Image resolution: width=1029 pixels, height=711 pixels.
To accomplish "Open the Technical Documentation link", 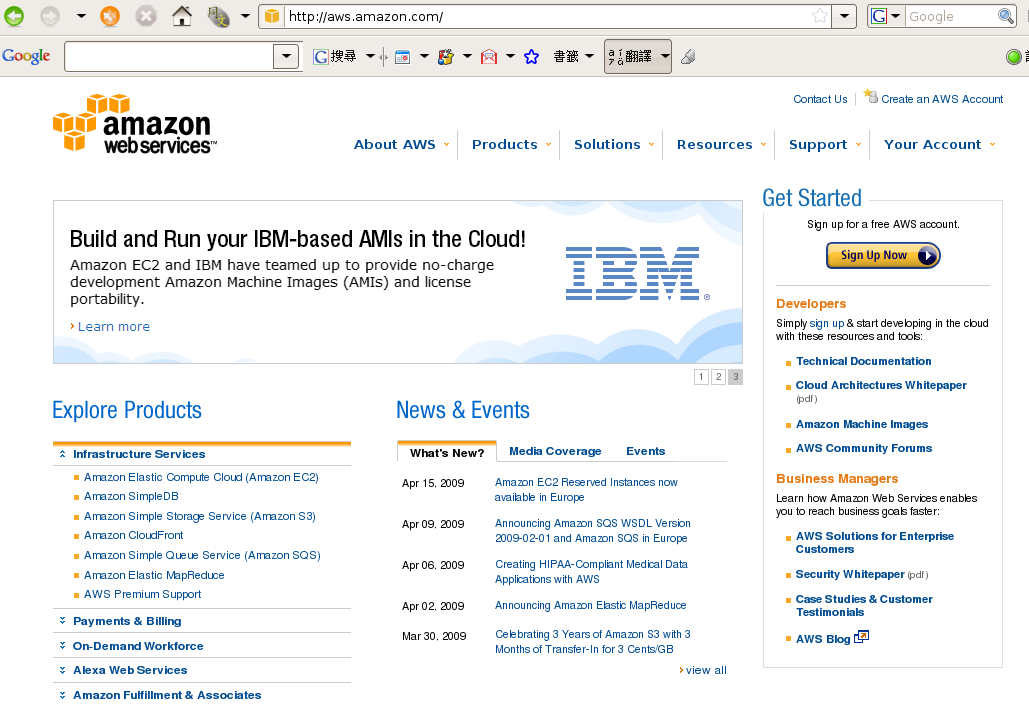I will tap(864, 361).
